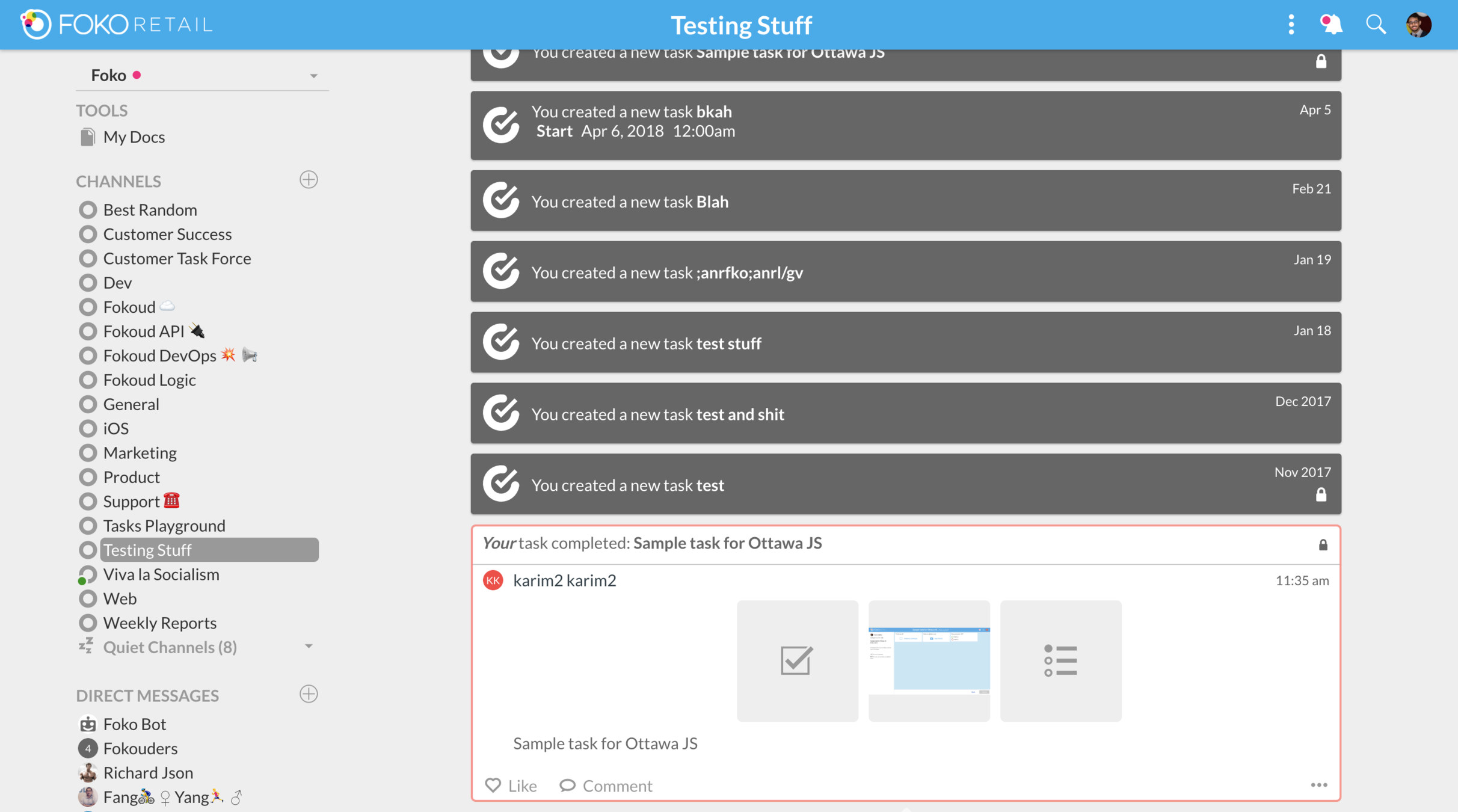
Task: Open My Docs tool
Action: tap(134, 137)
